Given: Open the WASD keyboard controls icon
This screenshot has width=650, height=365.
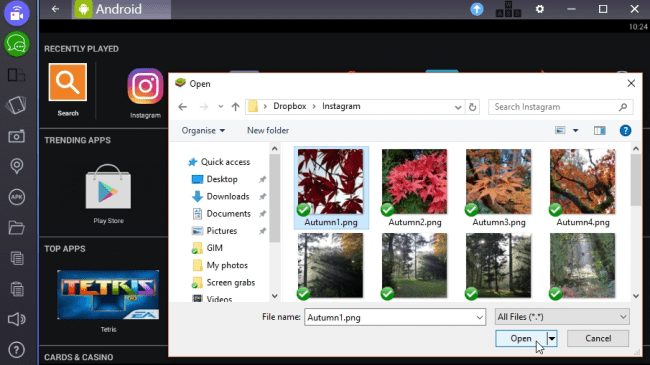Looking at the screenshot, I should tap(508, 9).
